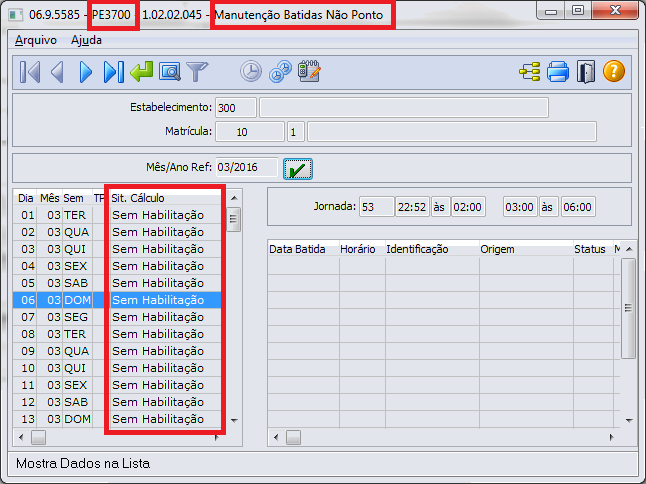Click batidas grid horizontal scroll left arrow
646x484 pixels.
click(x=276, y=437)
